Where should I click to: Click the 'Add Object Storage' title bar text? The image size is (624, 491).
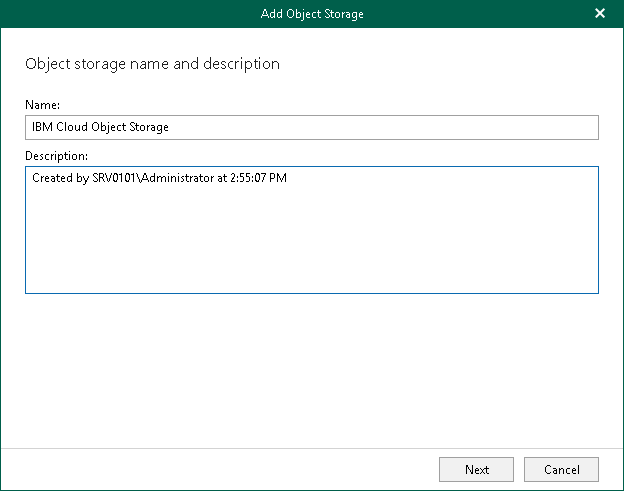coord(311,13)
